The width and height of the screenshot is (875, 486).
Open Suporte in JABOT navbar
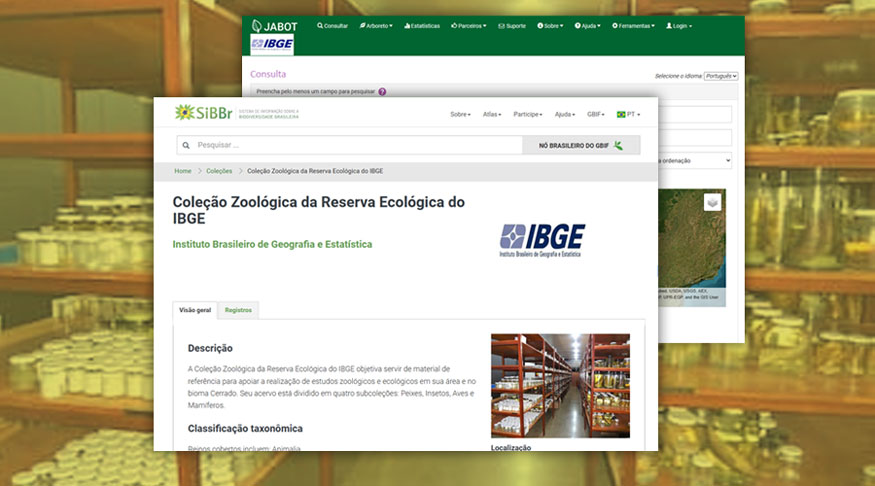pos(512,26)
